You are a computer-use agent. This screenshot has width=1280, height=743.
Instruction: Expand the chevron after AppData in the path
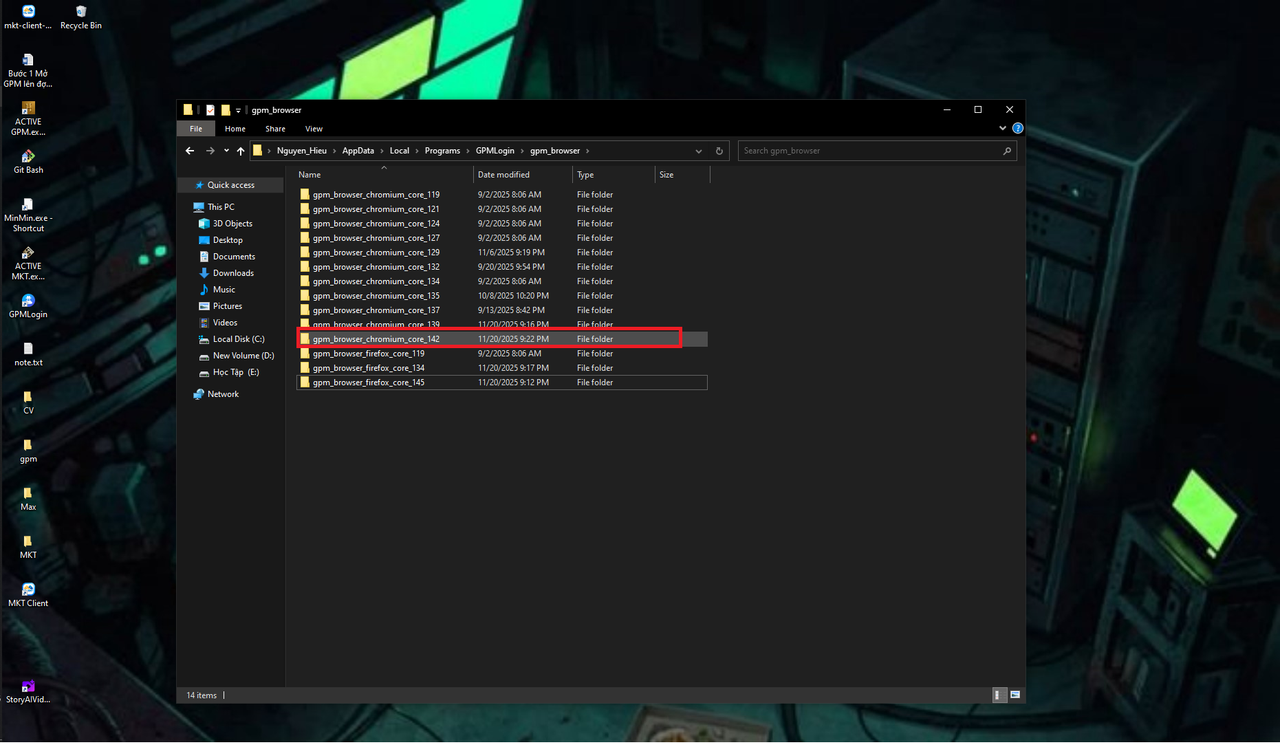coord(382,151)
